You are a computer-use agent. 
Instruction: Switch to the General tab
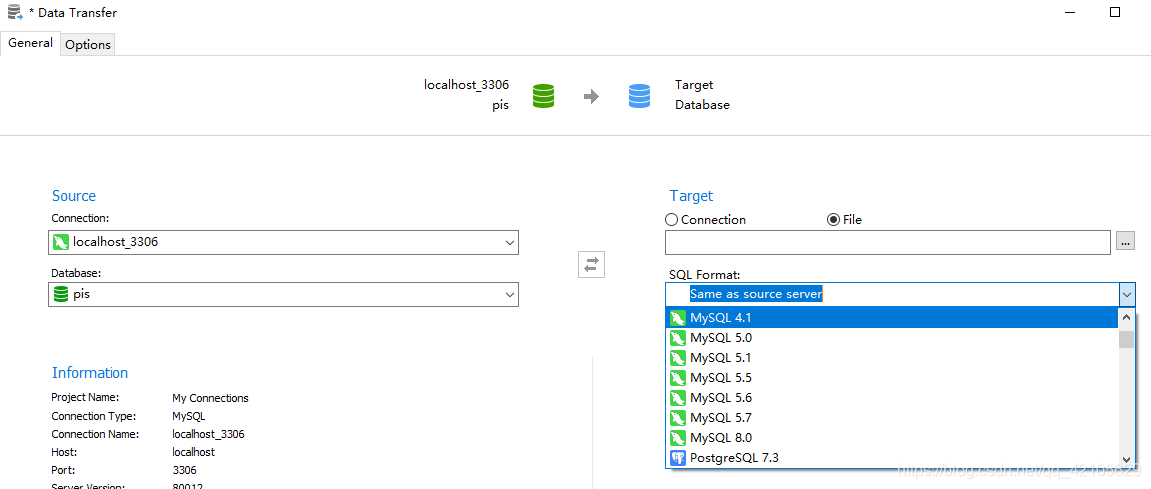[x=30, y=43]
